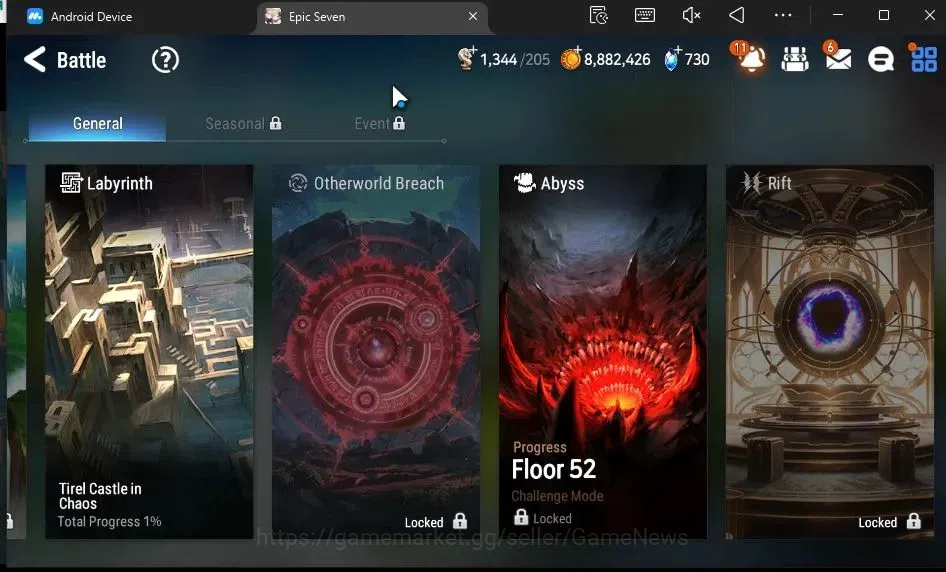Open the Rift card
Viewport: 946px width, 572px height.
click(830, 352)
